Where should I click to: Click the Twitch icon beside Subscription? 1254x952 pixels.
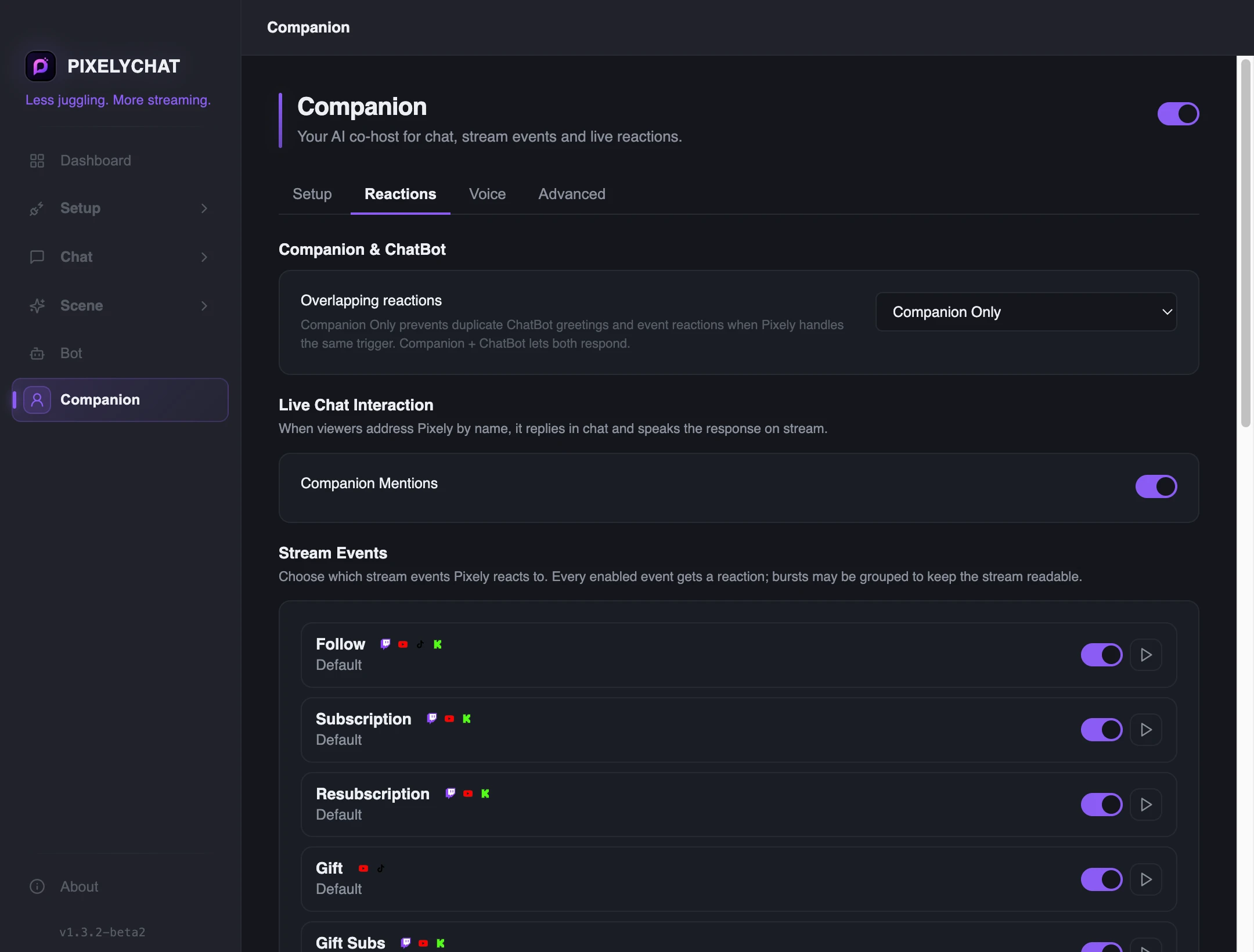(x=432, y=719)
